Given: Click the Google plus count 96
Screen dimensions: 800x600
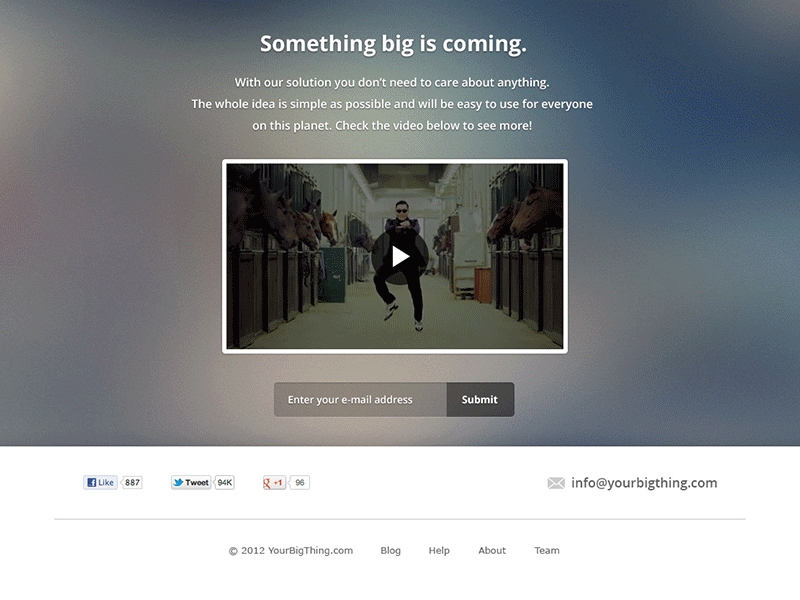Looking at the screenshot, I should (x=299, y=483).
